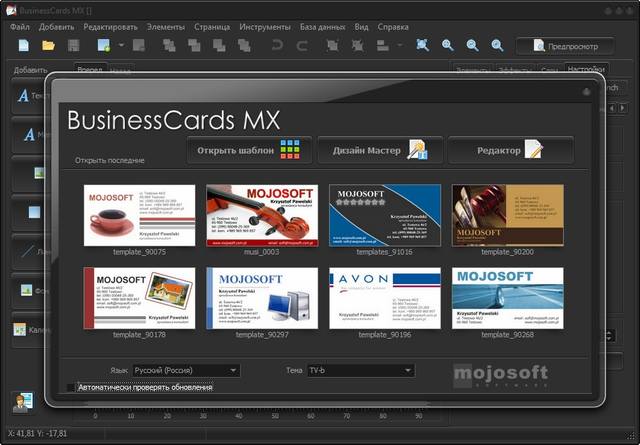Open the template_90075 coffee cup thumbnail
Screen dimensions: 640x445
[140, 216]
